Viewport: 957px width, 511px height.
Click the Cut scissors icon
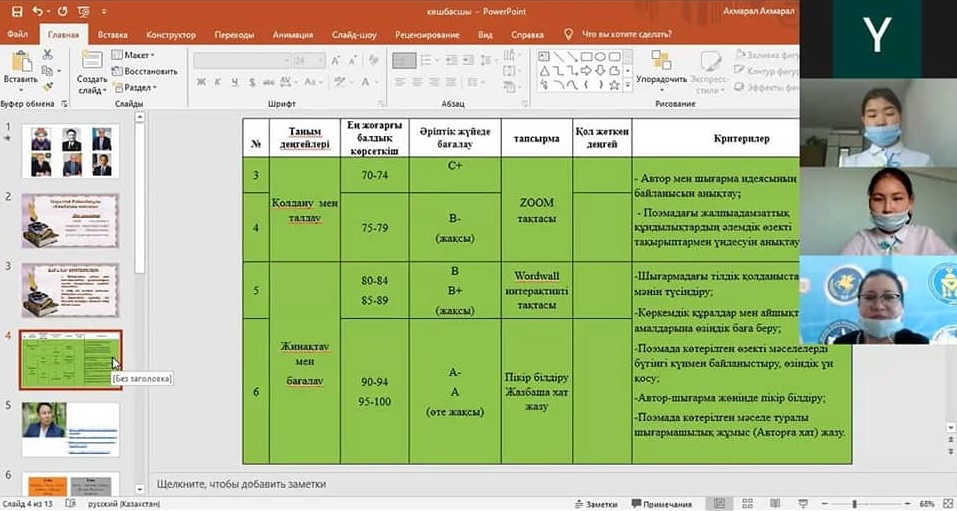pyautogui.click(x=47, y=55)
